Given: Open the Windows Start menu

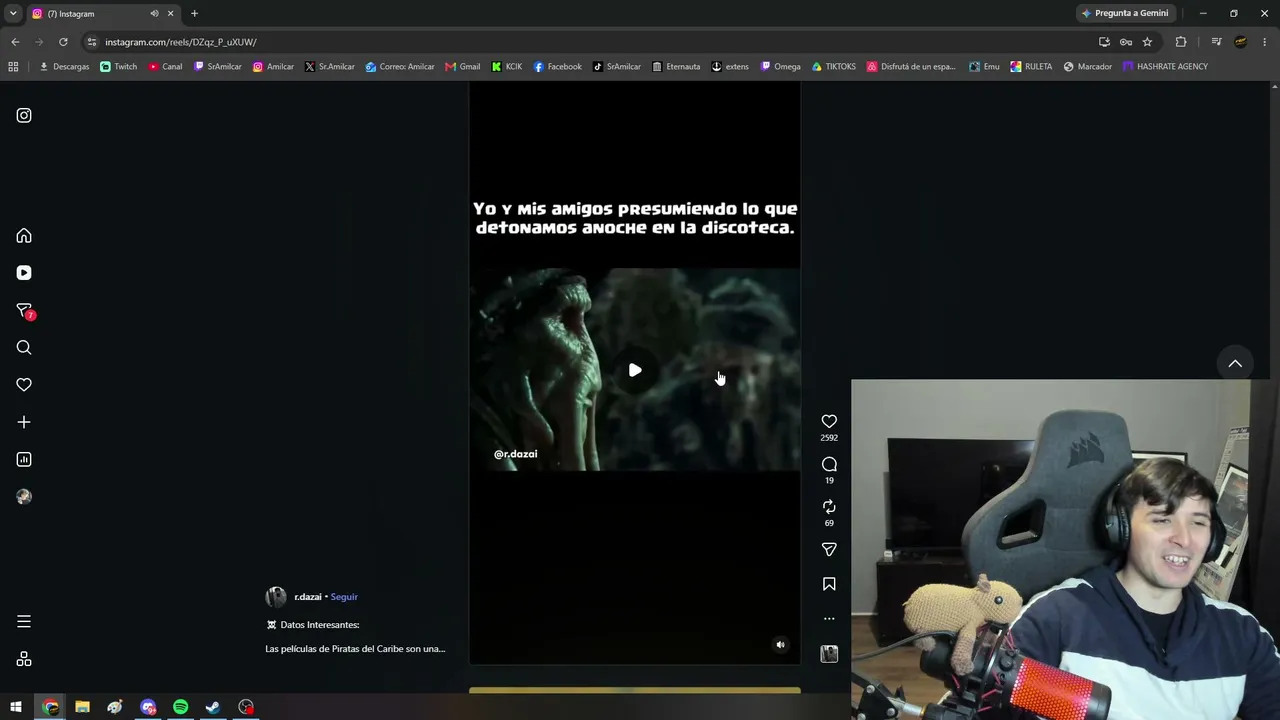Looking at the screenshot, I should (16, 707).
